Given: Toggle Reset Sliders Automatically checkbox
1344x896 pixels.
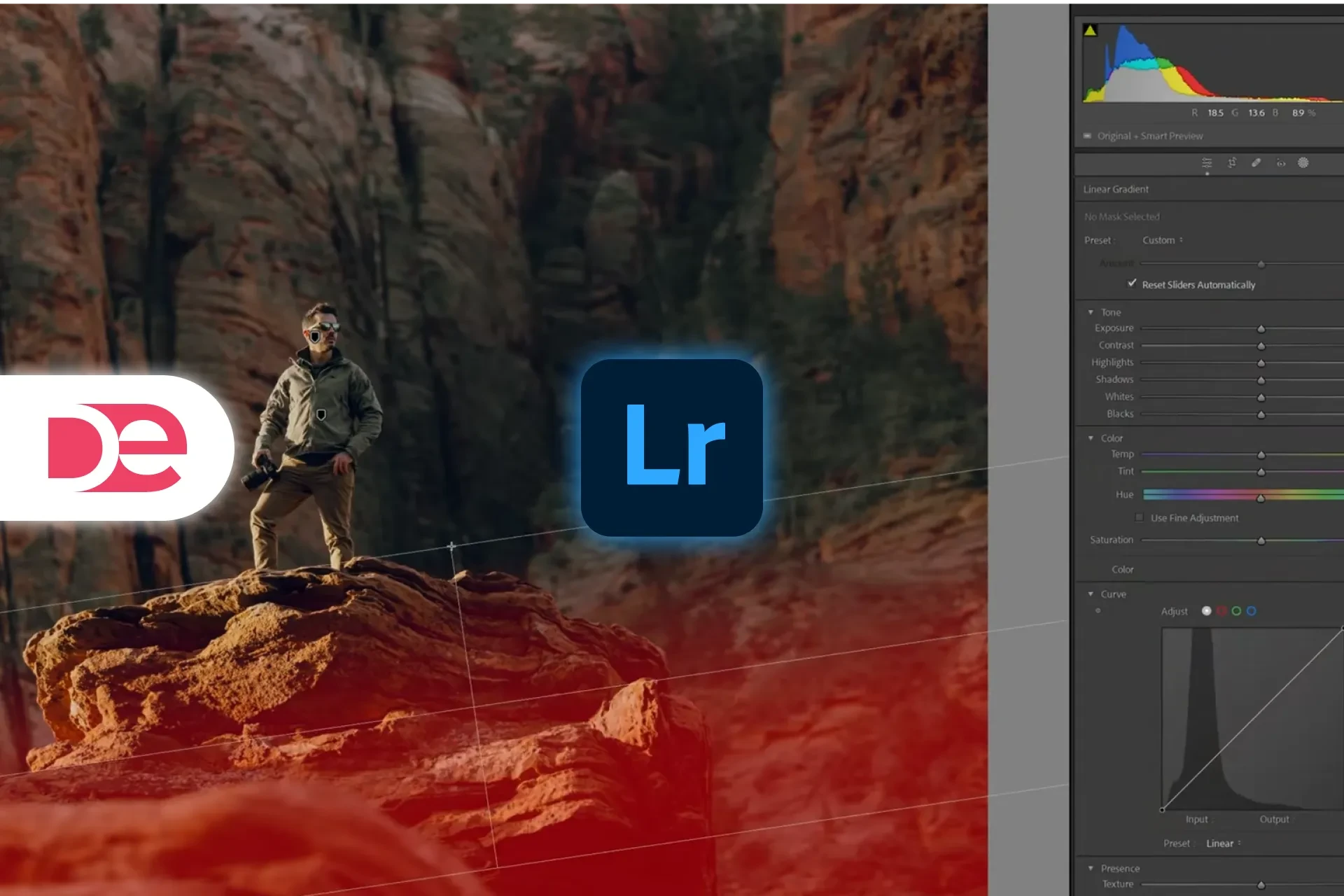Looking at the screenshot, I should pyautogui.click(x=1132, y=283).
